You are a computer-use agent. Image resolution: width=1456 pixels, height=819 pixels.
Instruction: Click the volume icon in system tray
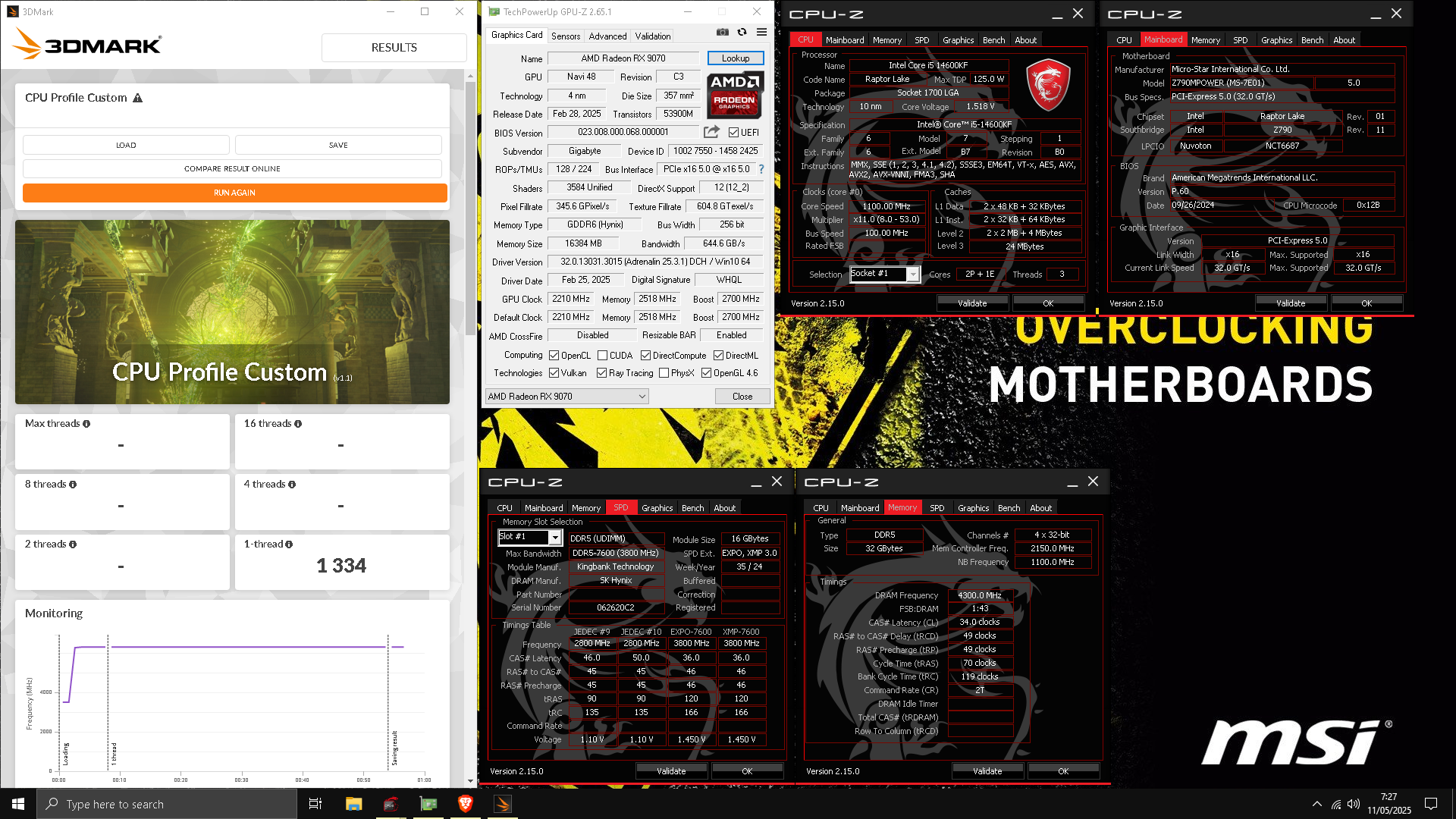[1354, 804]
